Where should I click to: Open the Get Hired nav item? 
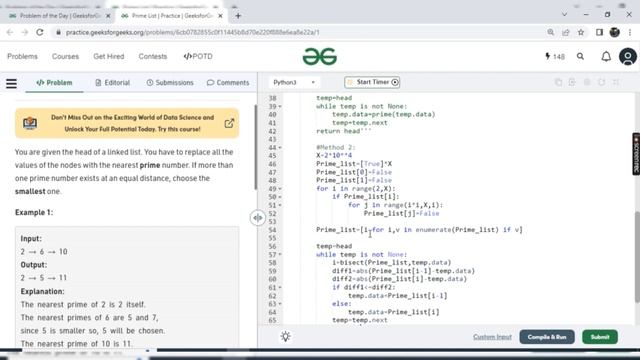pyautogui.click(x=109, y=56)
